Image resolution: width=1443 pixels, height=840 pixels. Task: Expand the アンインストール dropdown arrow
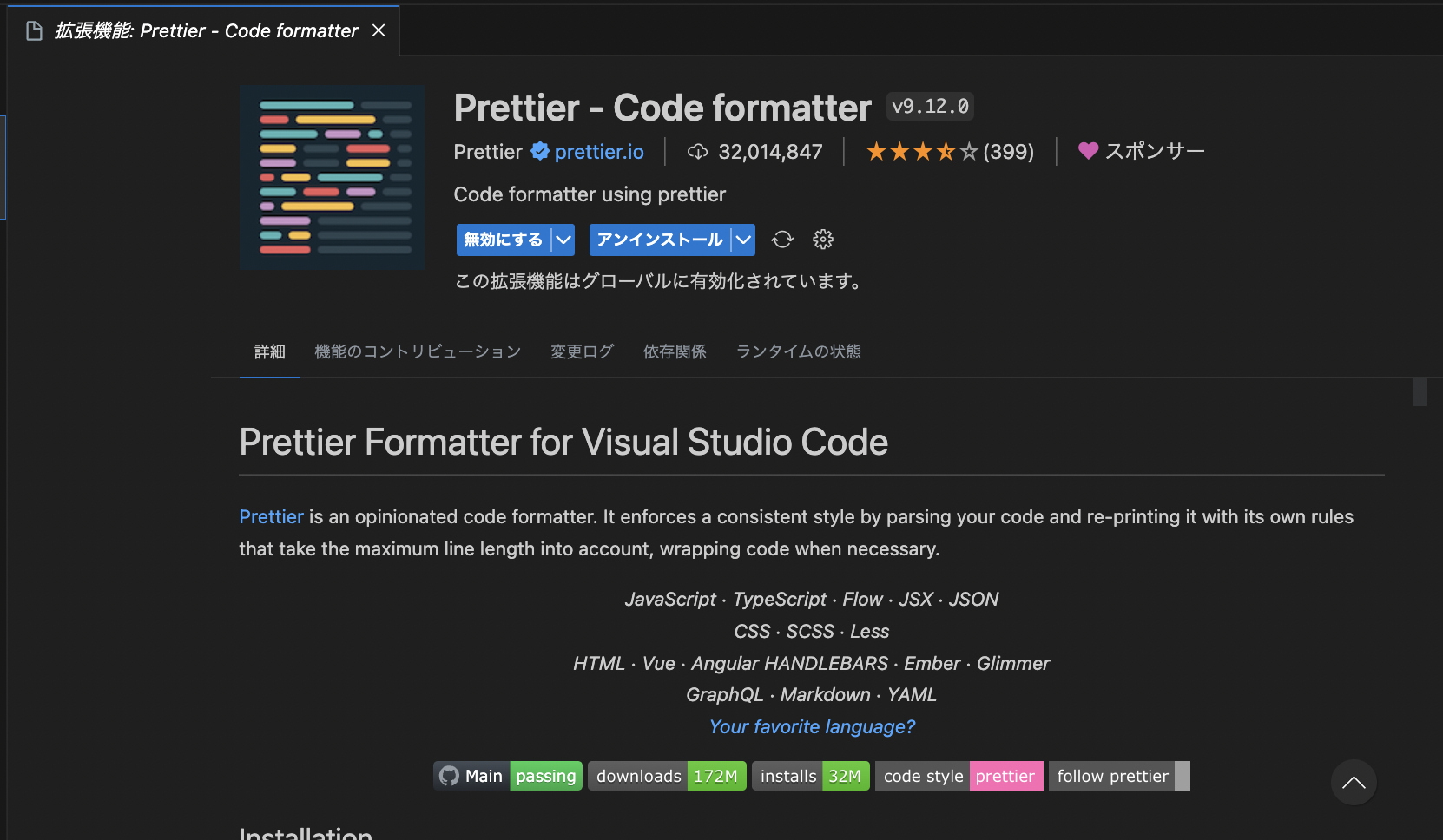(x=743, y=240)
